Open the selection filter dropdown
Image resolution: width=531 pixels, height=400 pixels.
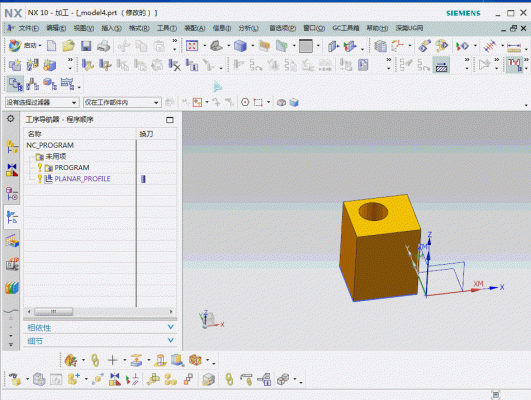point(42,102)
